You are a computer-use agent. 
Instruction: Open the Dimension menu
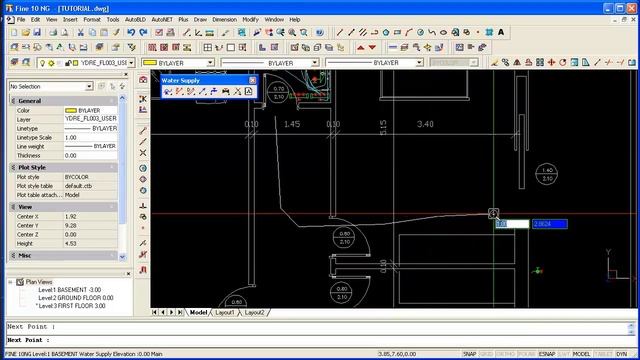(224, 20)
